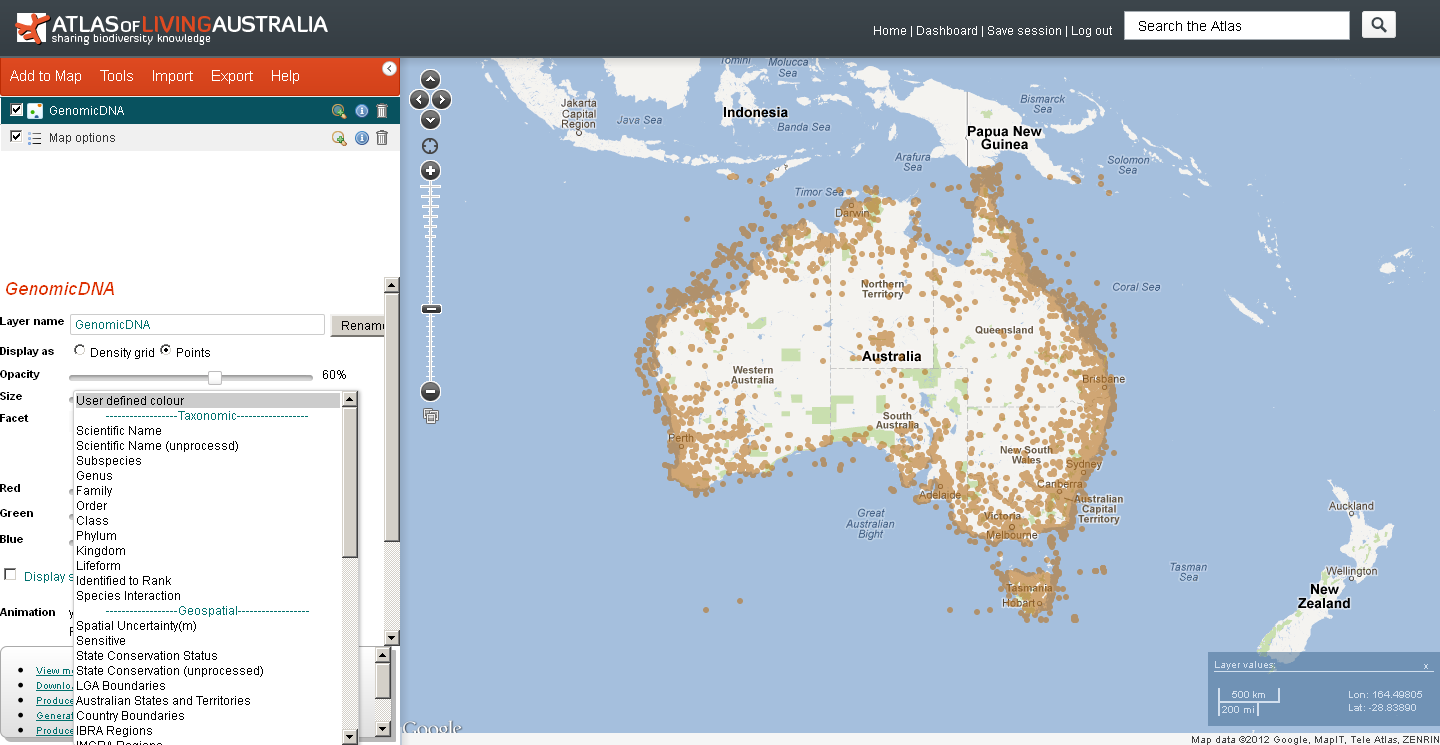Viewport: 1440px width, 745px height.
Task: Pan the map up
Action: tap(430, 79)
